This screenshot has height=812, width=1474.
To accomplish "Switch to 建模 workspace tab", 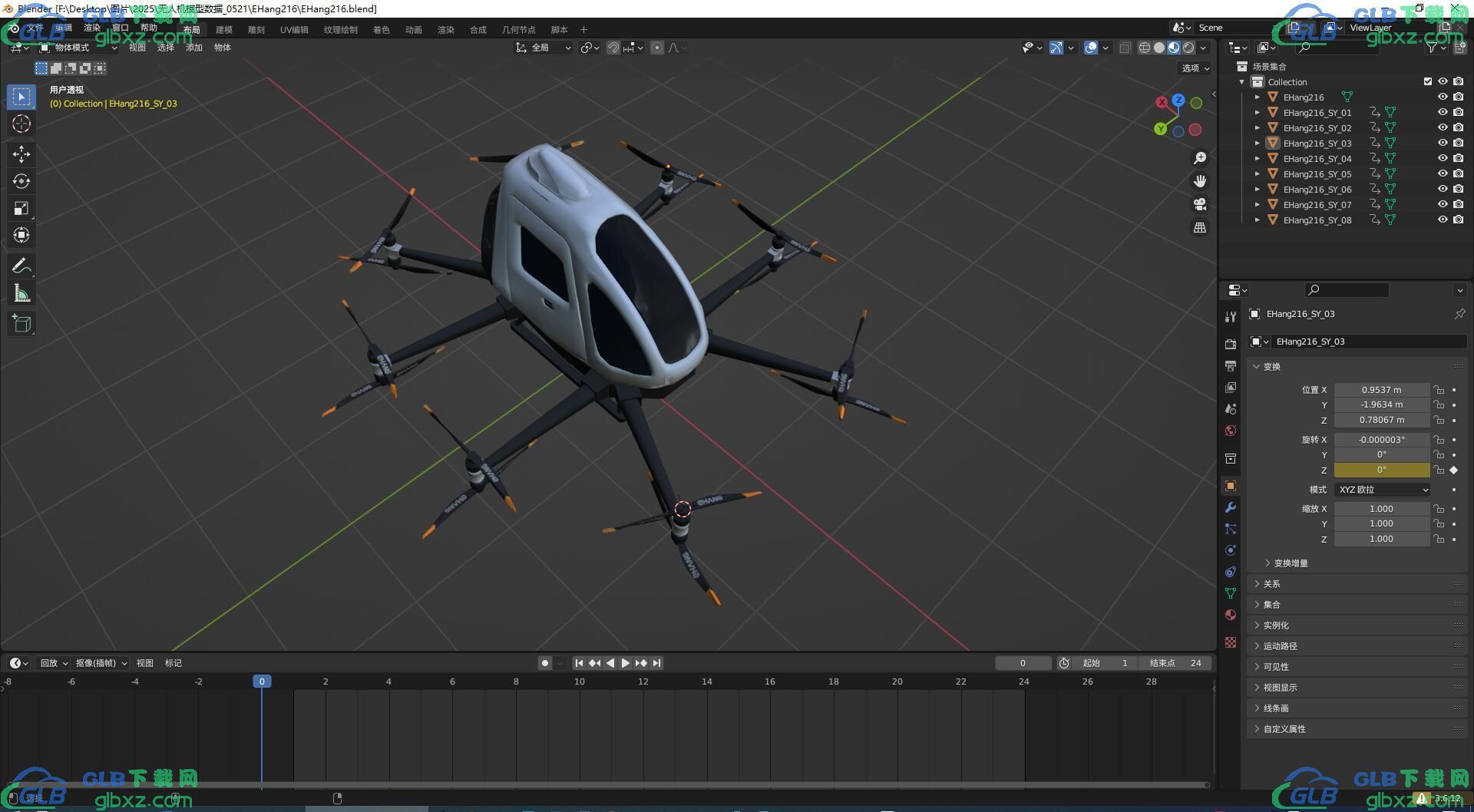I will tap(224, 30).
